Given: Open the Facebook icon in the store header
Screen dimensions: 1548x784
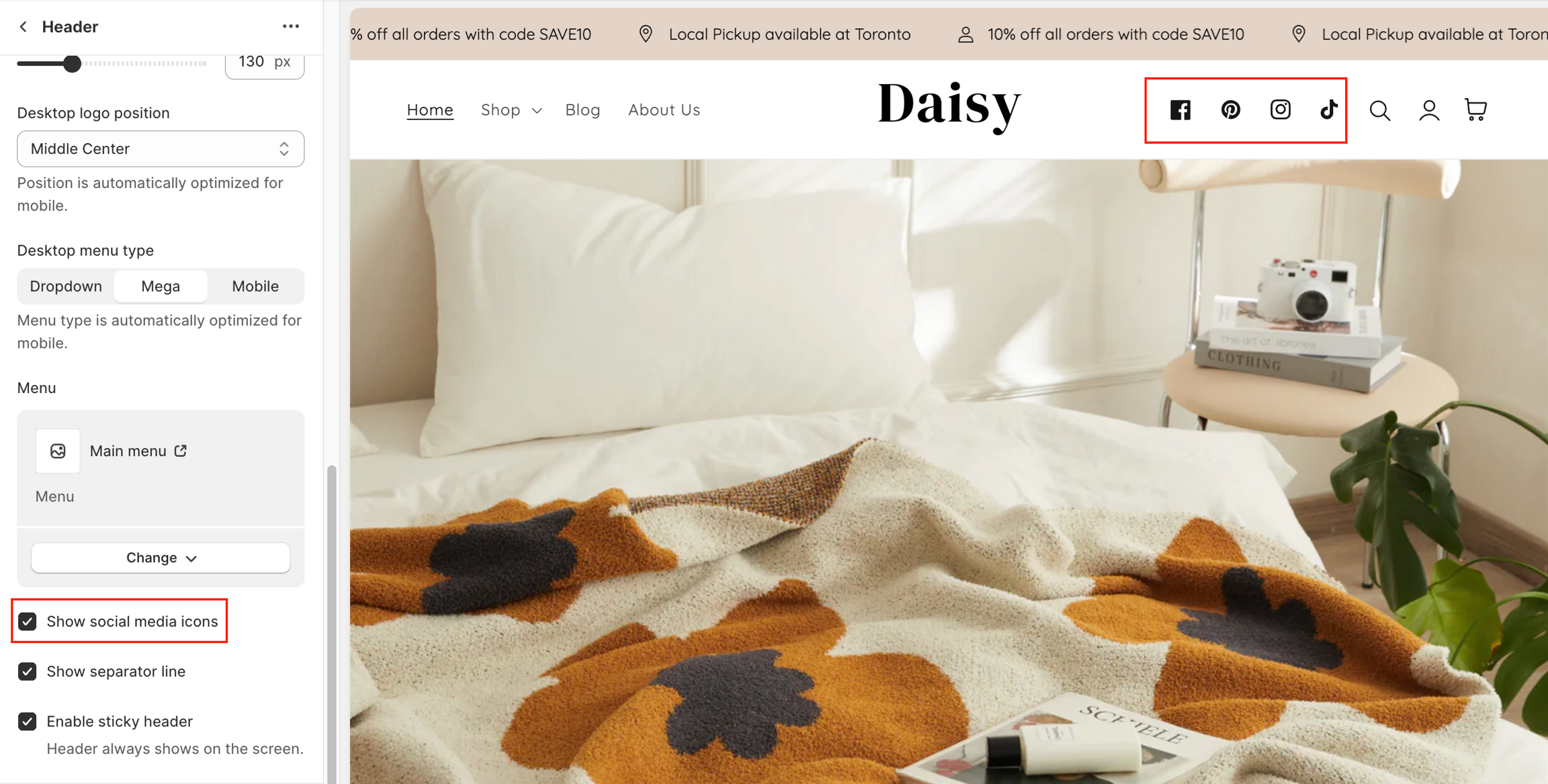Looking at the screenshot, I should [x=1180, y=110].
